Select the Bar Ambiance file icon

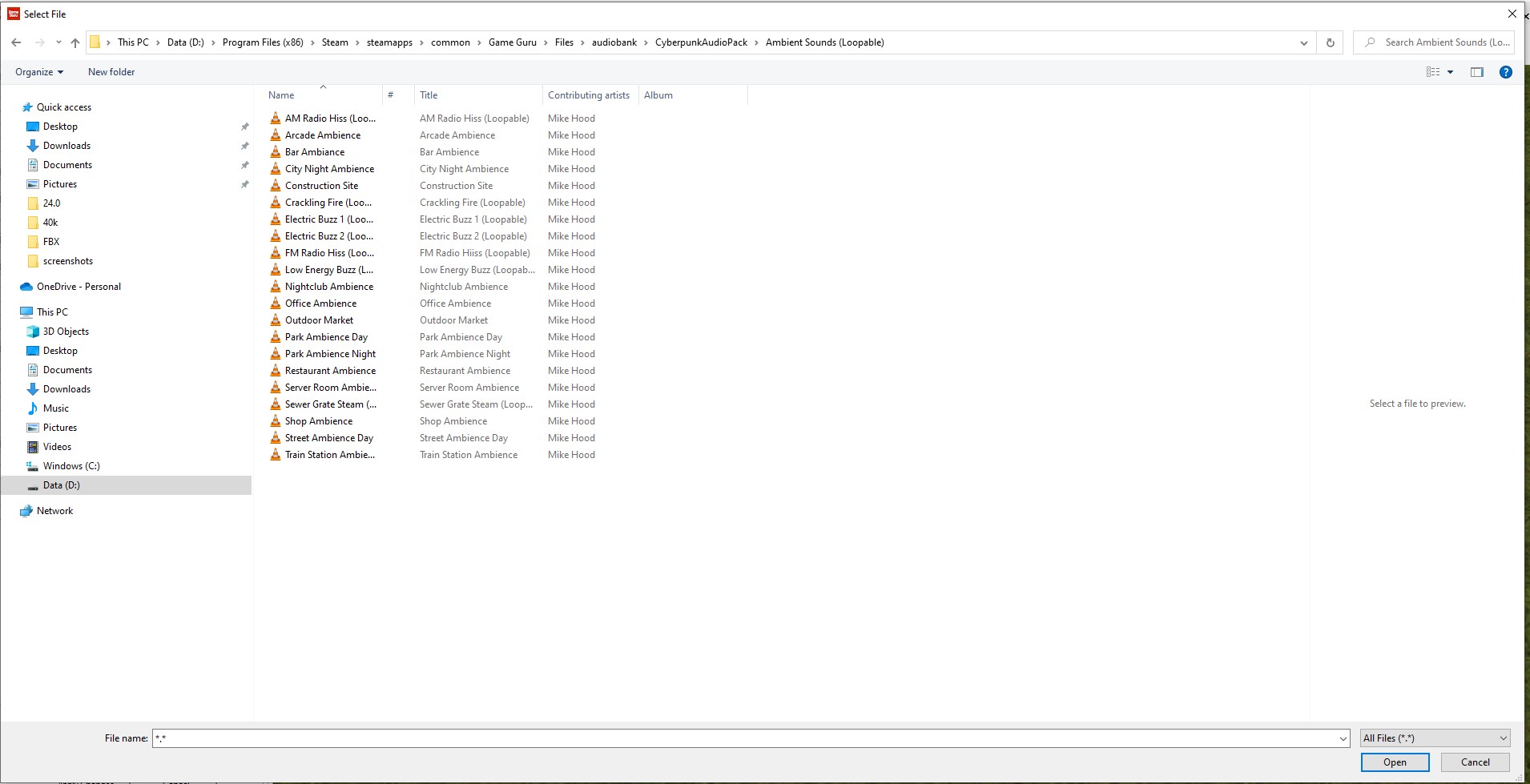click(x=276, y=152)
